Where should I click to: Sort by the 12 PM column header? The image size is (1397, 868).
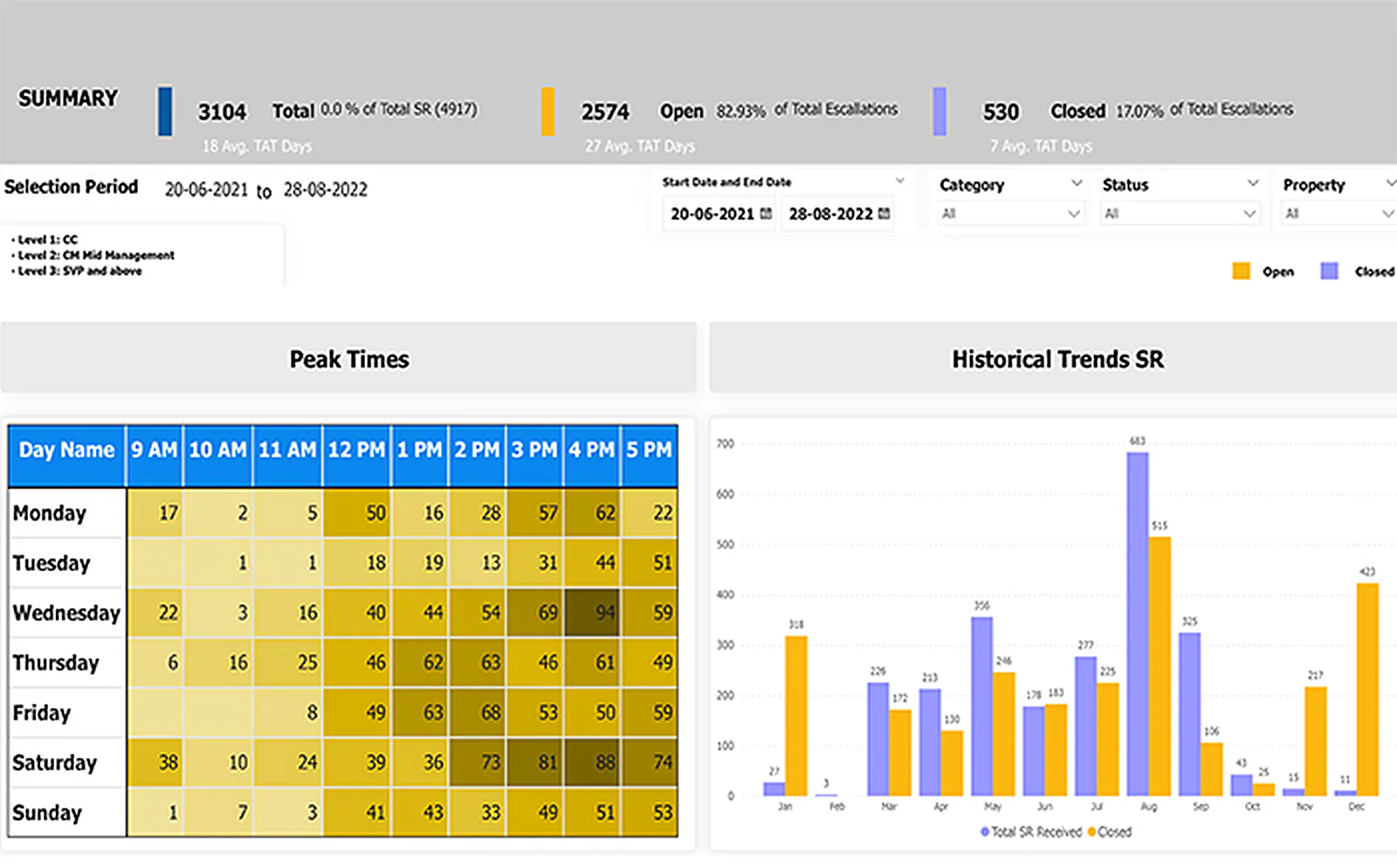357,456
